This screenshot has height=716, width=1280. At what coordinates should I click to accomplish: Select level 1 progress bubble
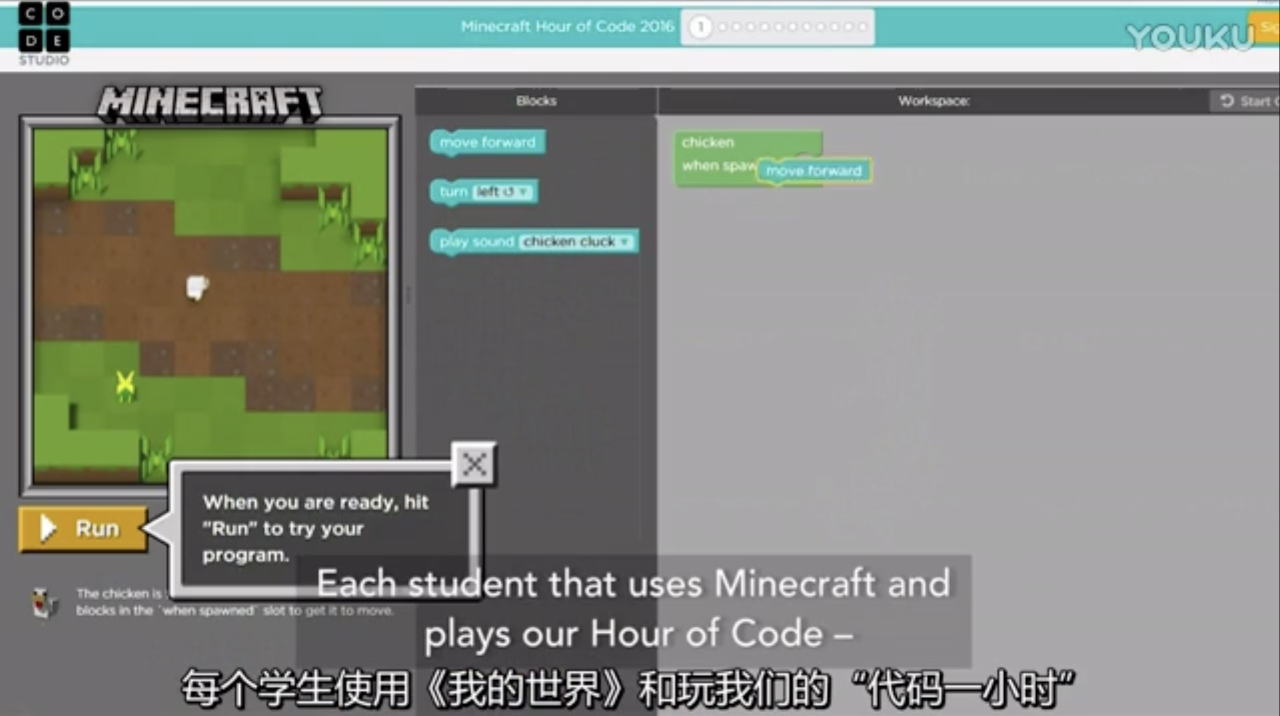[700, 27]
